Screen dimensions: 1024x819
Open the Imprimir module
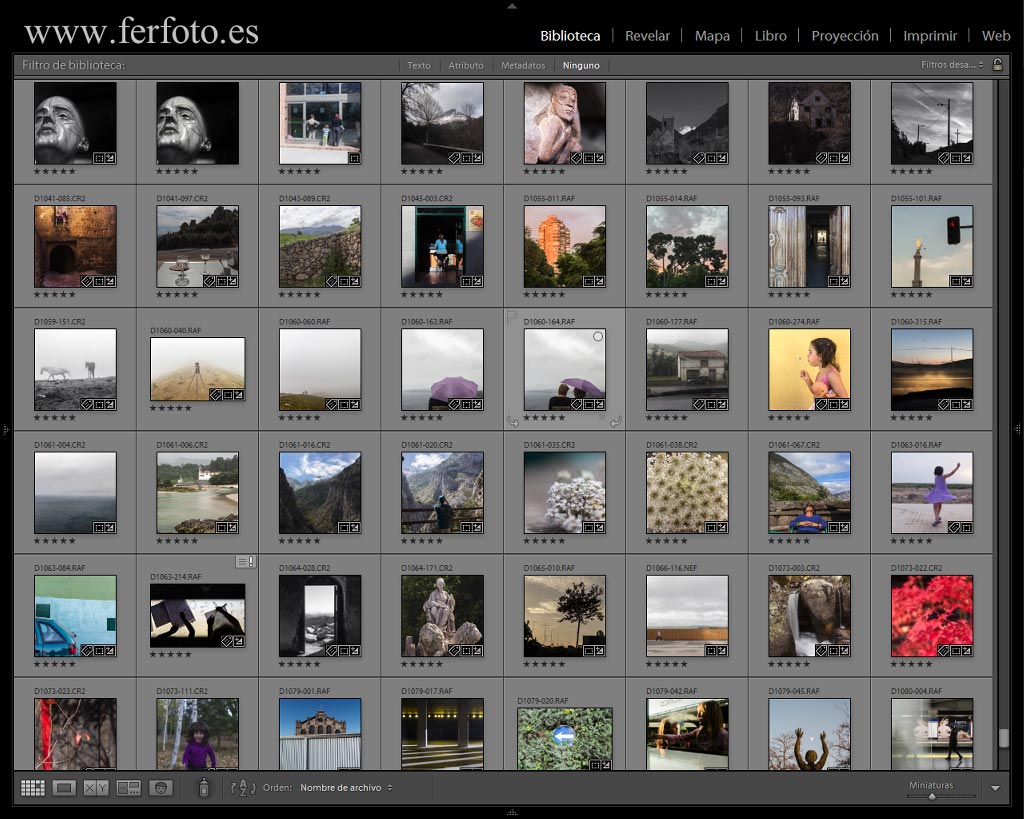pyautogui.click(x=930, y=36)
